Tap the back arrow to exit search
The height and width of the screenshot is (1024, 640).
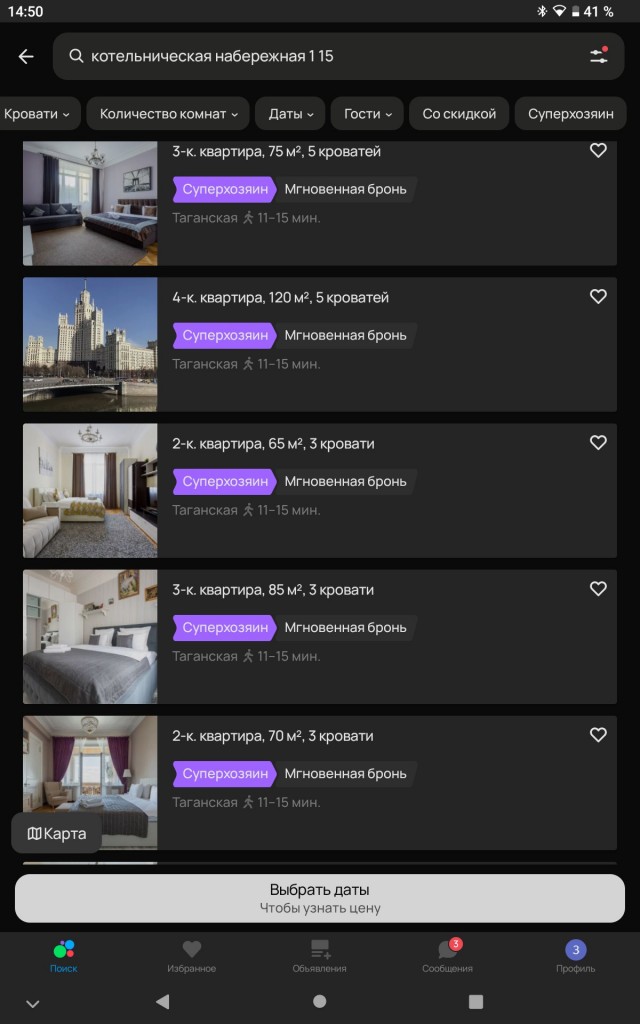pos(25,57)
